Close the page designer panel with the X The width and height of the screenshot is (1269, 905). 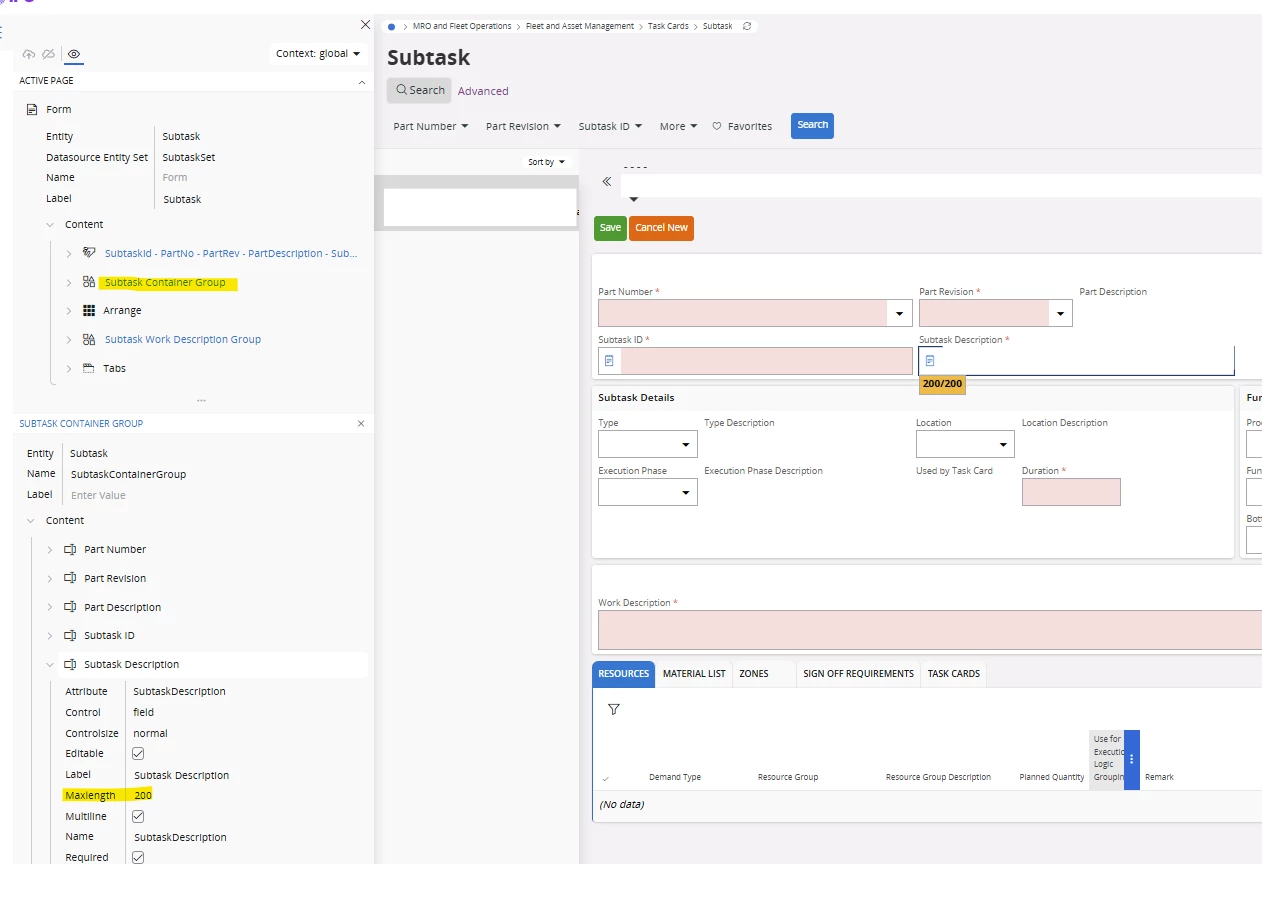coord(365,25)
